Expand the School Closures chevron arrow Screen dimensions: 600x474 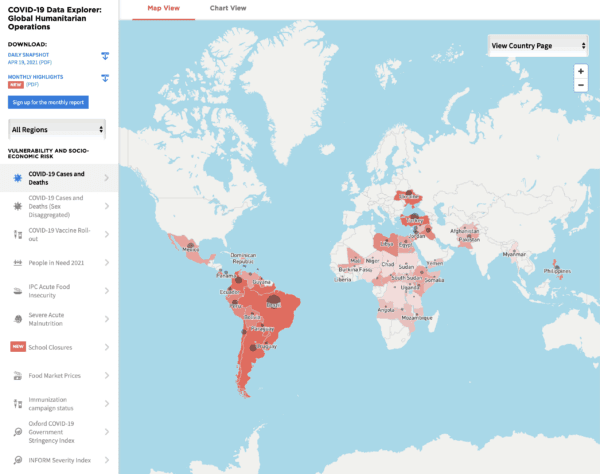tap(107, 347)
